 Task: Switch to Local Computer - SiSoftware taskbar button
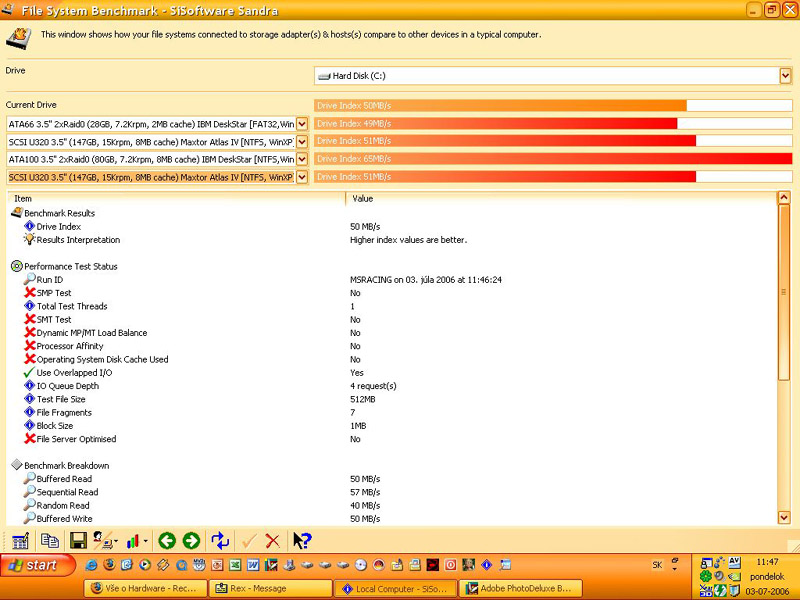(x=395, y=588)
